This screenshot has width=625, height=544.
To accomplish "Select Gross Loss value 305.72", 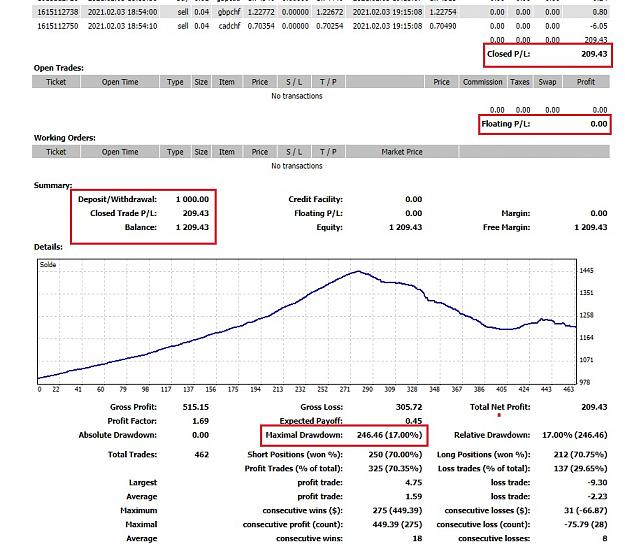I will [409, 407].
